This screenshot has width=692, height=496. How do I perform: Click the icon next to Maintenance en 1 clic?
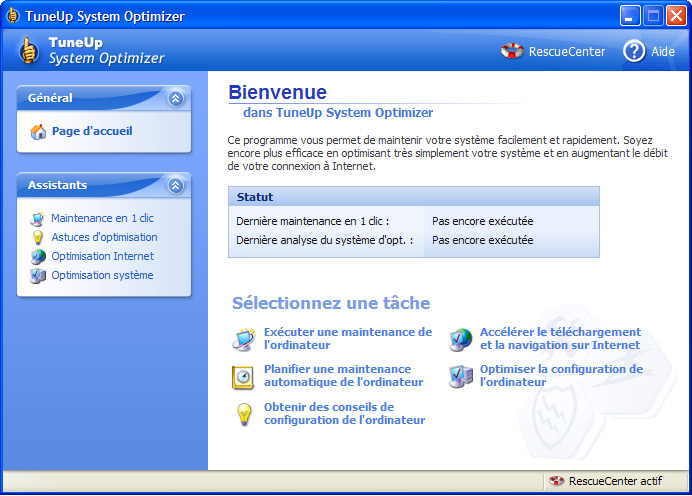38,218
